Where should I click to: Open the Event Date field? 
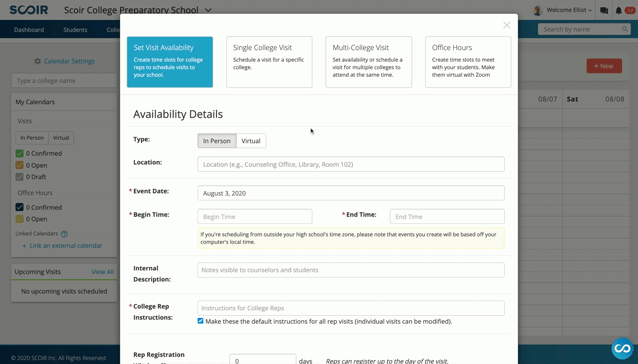tap(351, 193)
